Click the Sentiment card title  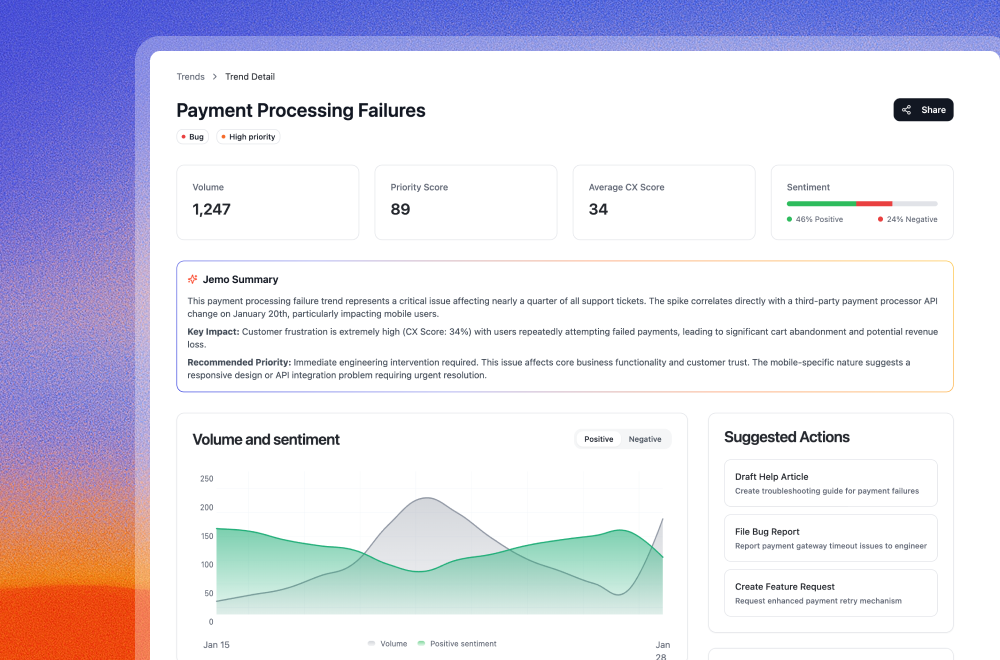(x=808, y=187)
